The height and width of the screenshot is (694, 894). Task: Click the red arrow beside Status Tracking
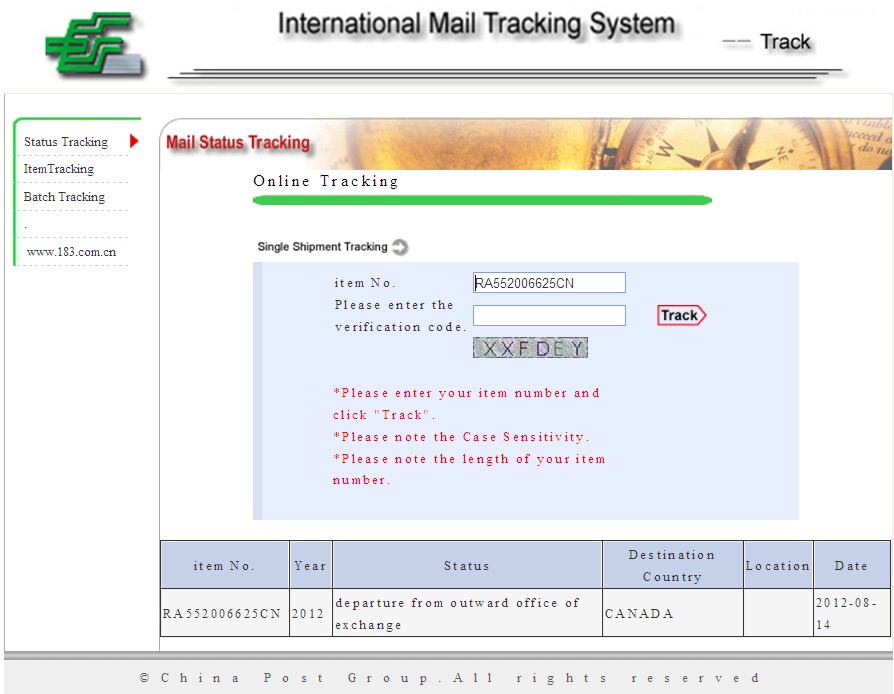(x=134, y=141)
